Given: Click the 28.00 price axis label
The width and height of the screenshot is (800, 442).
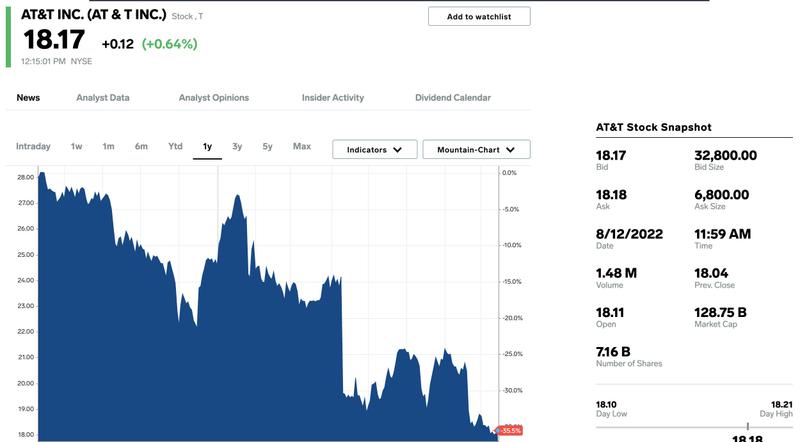Looking at the screenshot, I should [26, 178].
